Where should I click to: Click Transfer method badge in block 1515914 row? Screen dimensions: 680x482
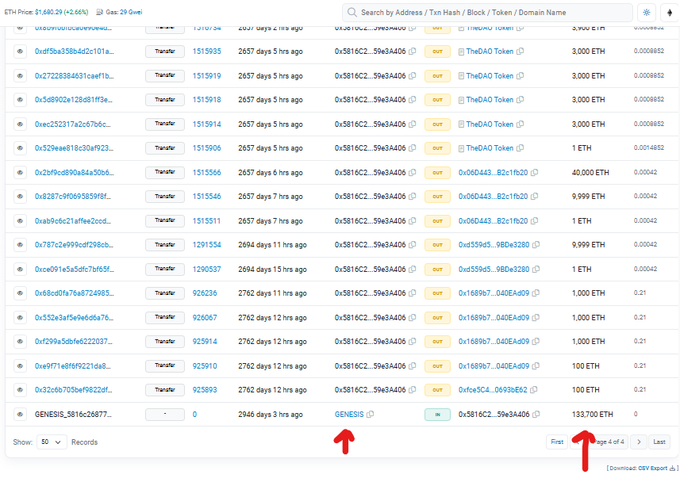(165, 124)
